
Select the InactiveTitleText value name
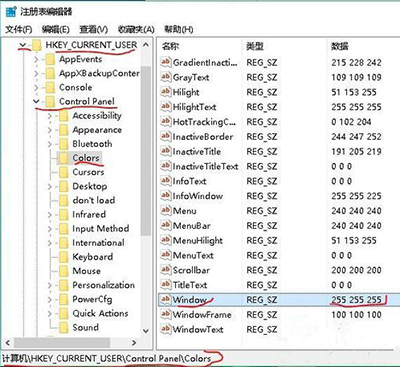tap(205, 166)
